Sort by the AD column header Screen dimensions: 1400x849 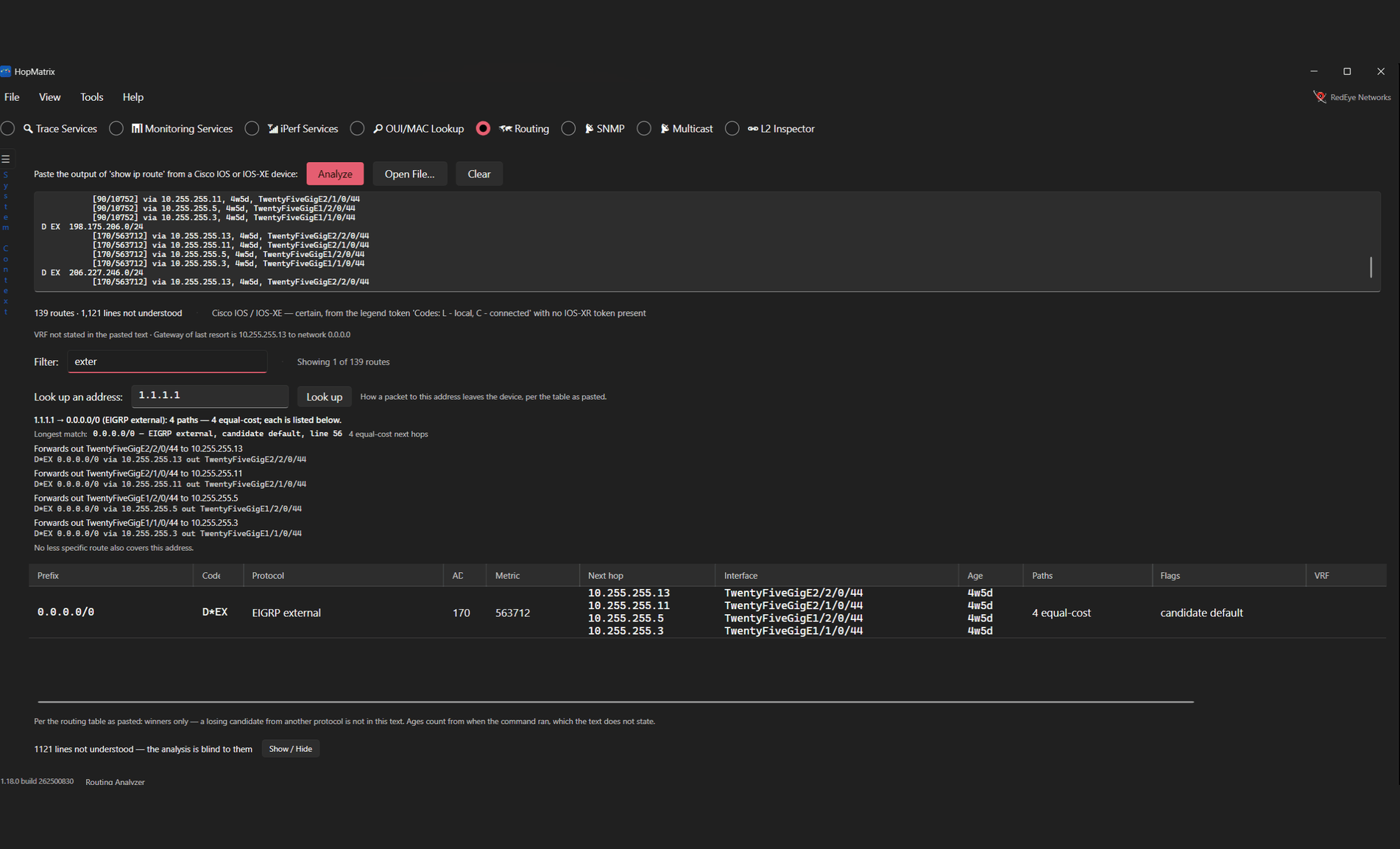[464, 576]
